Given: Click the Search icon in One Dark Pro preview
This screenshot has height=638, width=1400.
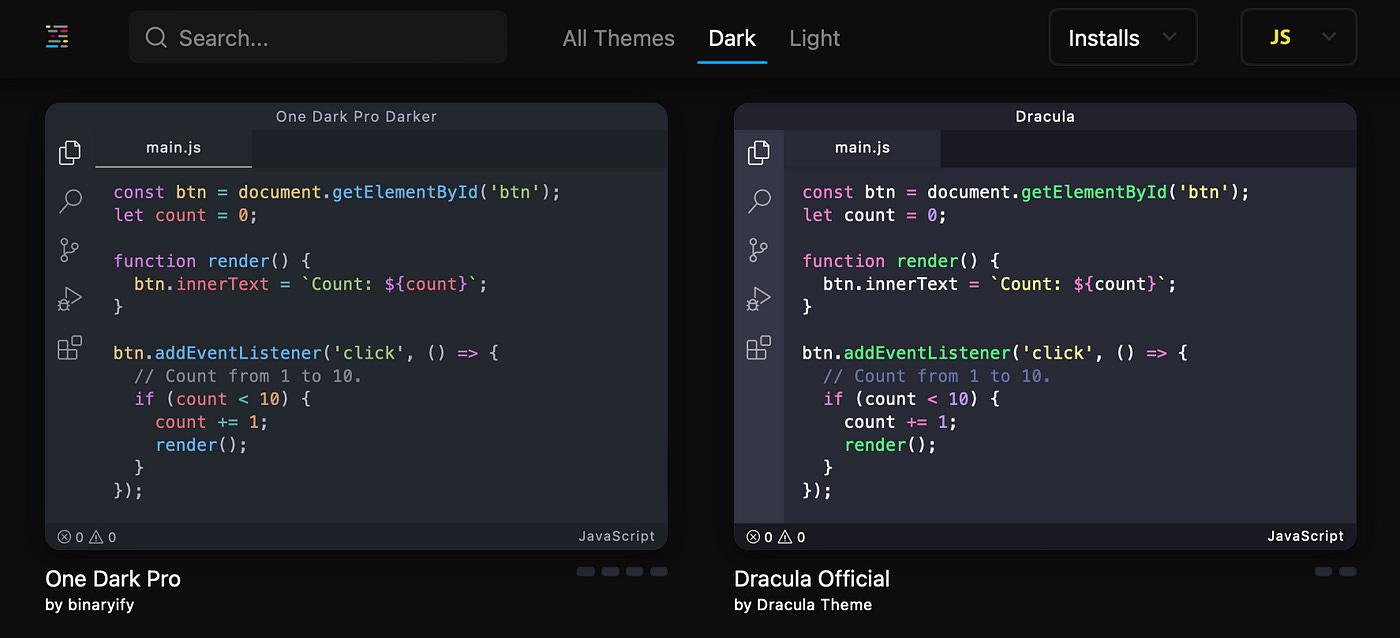Looking at the screenshot, I should [70, 201].
